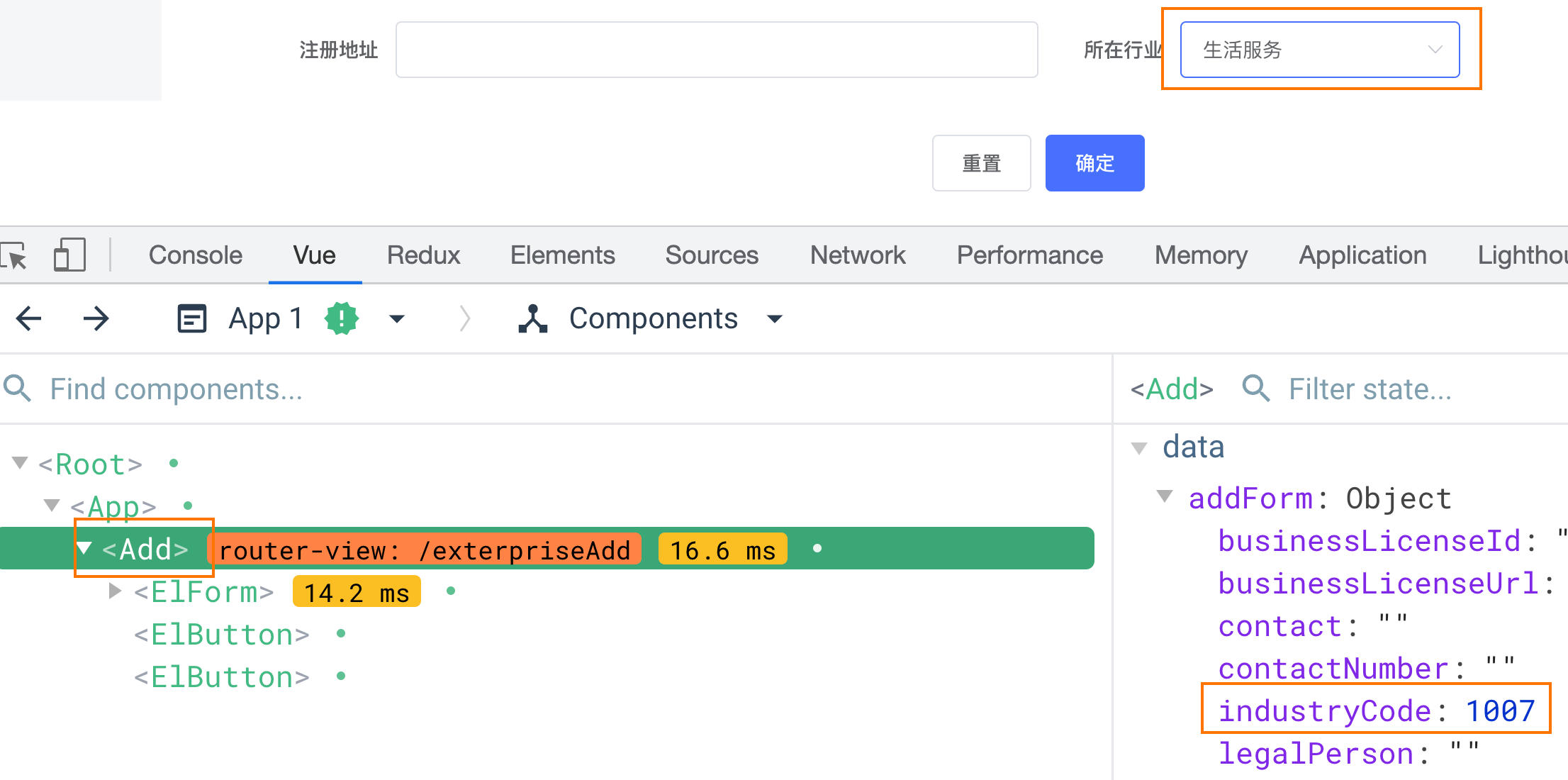Activate the inspect element picker icon
The height and width of the screenshot is (780, 1568).
14,255
